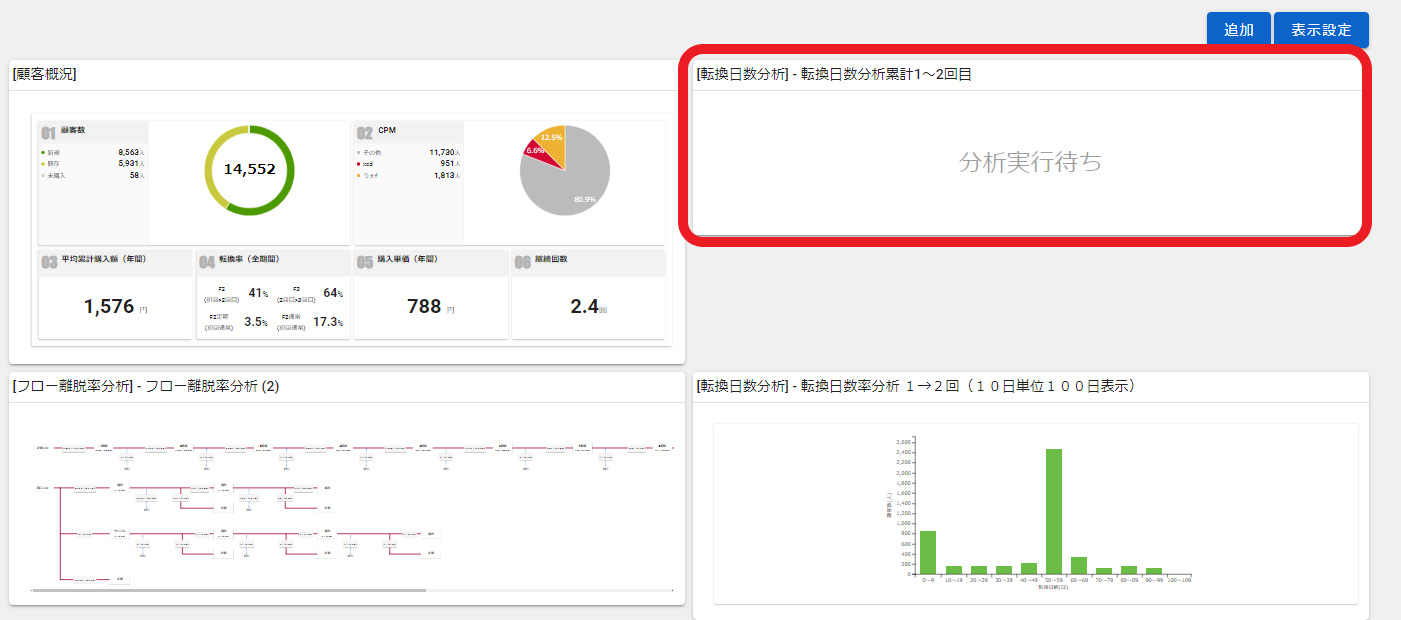This screenshot has height=620, width=1401.
Task: Click the tallest 50~59 day bar
Action: 1054,510
